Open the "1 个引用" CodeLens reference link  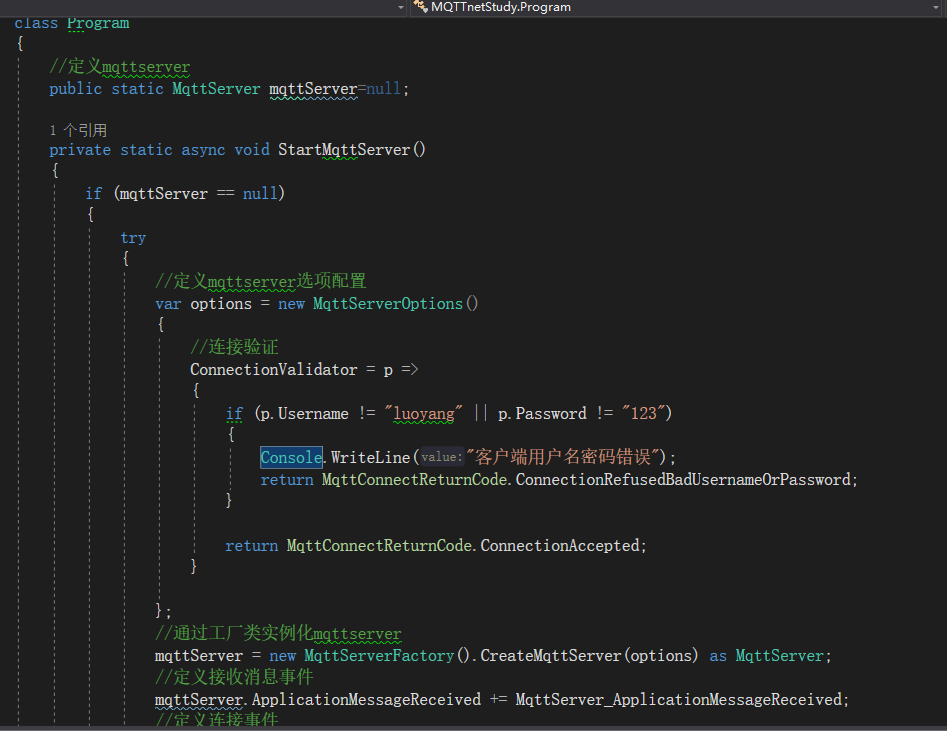78,130
